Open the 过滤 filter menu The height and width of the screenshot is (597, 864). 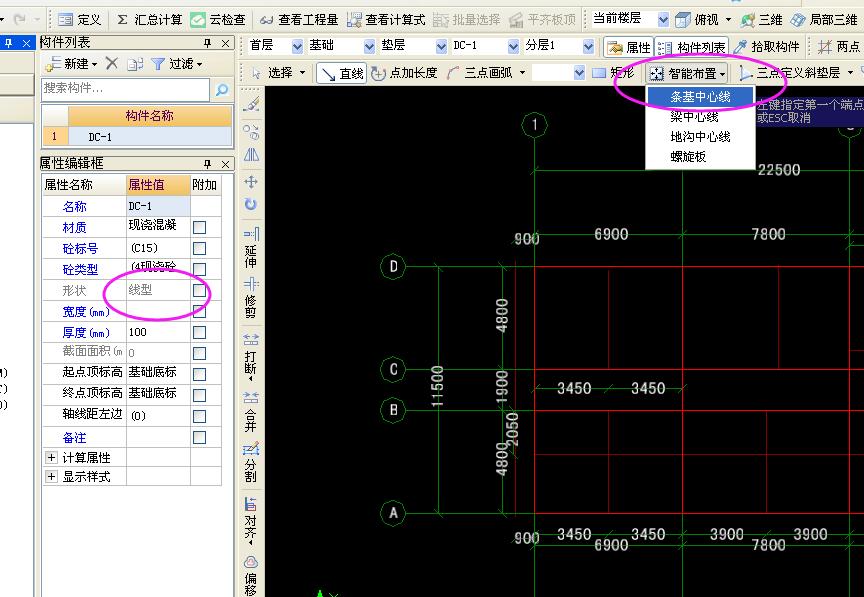(176, 64)
